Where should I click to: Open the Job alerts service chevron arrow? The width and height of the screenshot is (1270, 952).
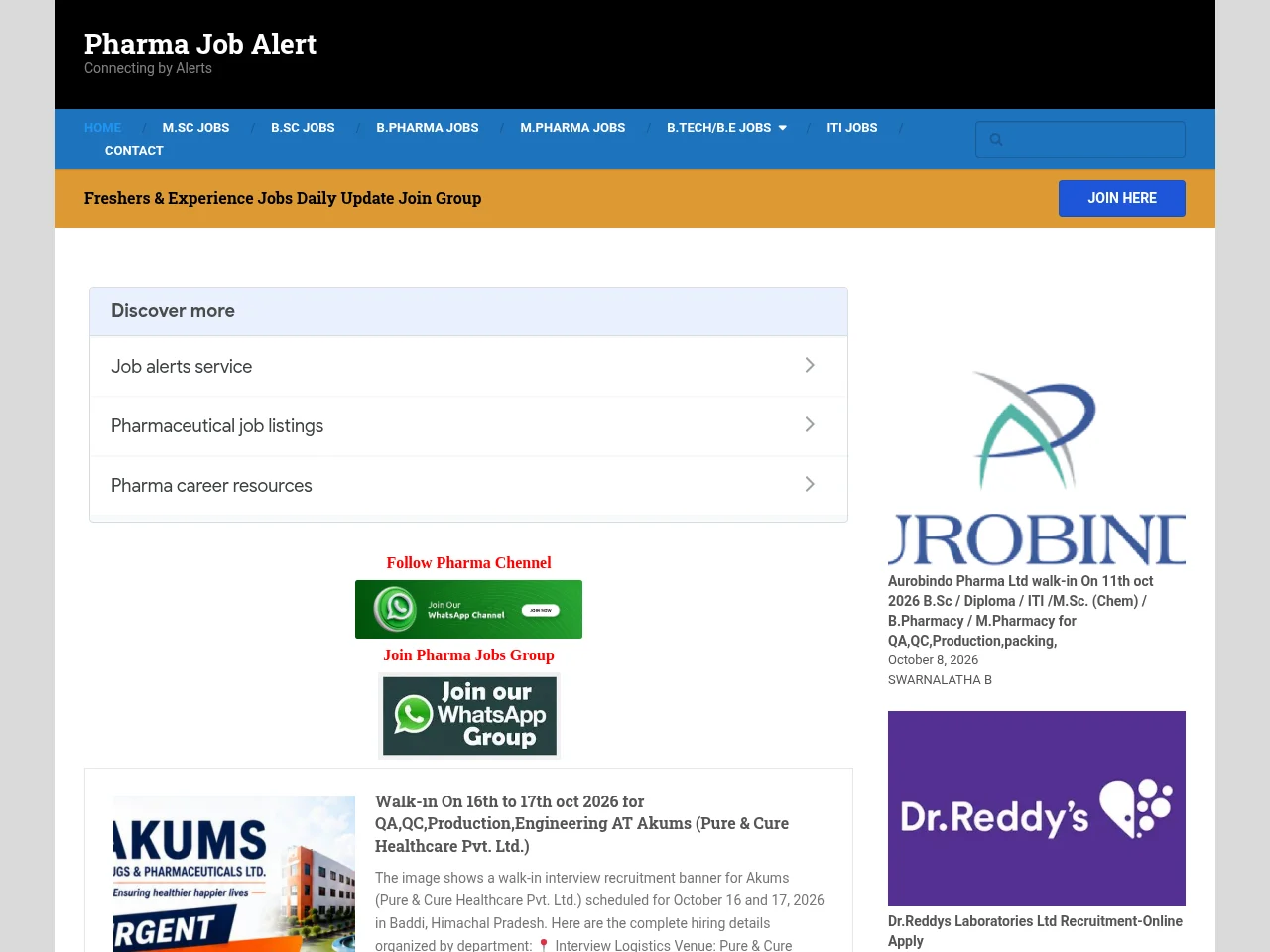click(x=810, y=365)
